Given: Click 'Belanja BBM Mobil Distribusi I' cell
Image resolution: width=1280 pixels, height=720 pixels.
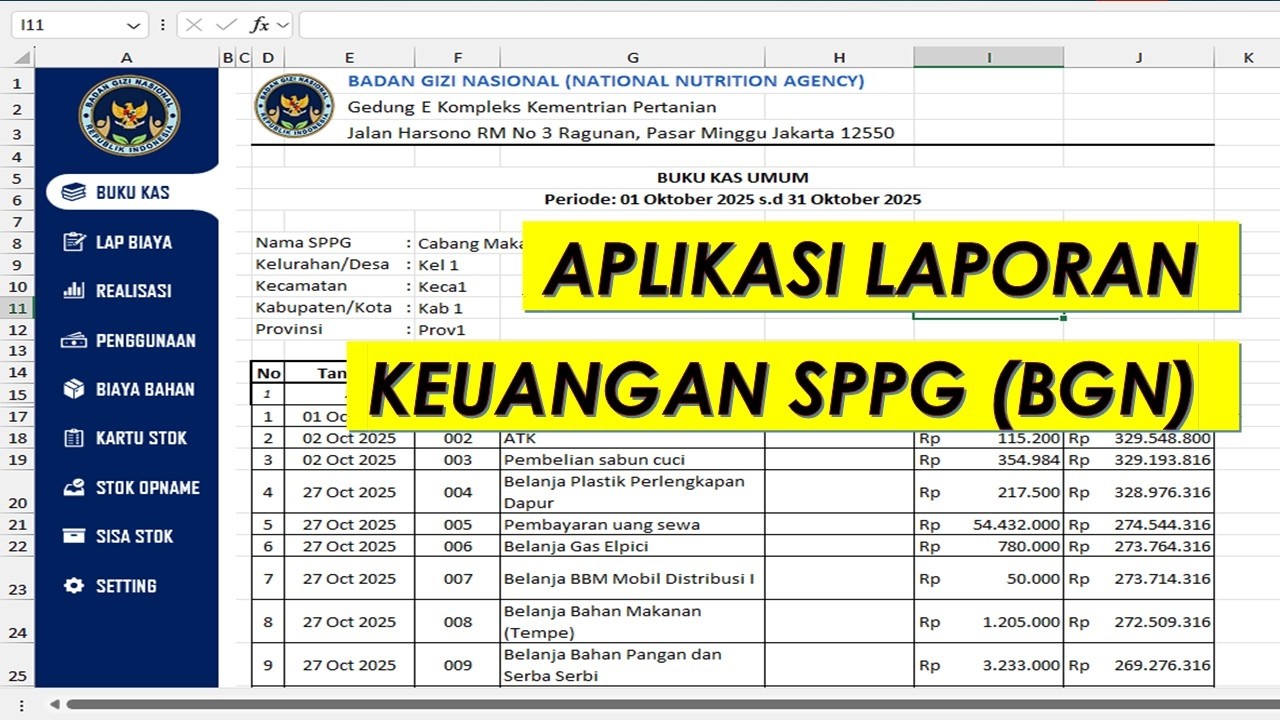Looking at the screenshot, I should [632, 578].
